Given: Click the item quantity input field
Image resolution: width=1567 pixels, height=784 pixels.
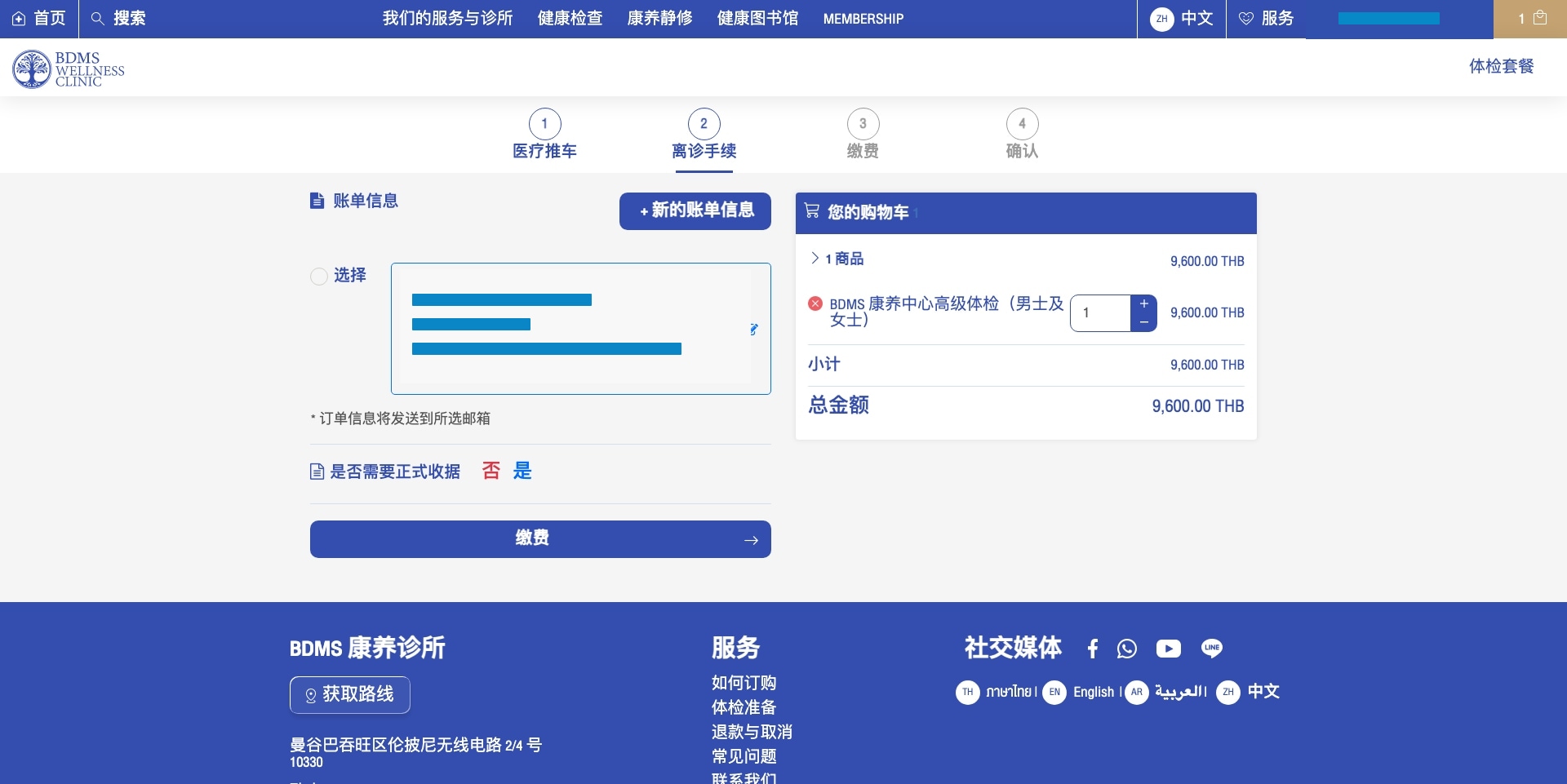Looking at the screenshot, I should pos(1101,313).
